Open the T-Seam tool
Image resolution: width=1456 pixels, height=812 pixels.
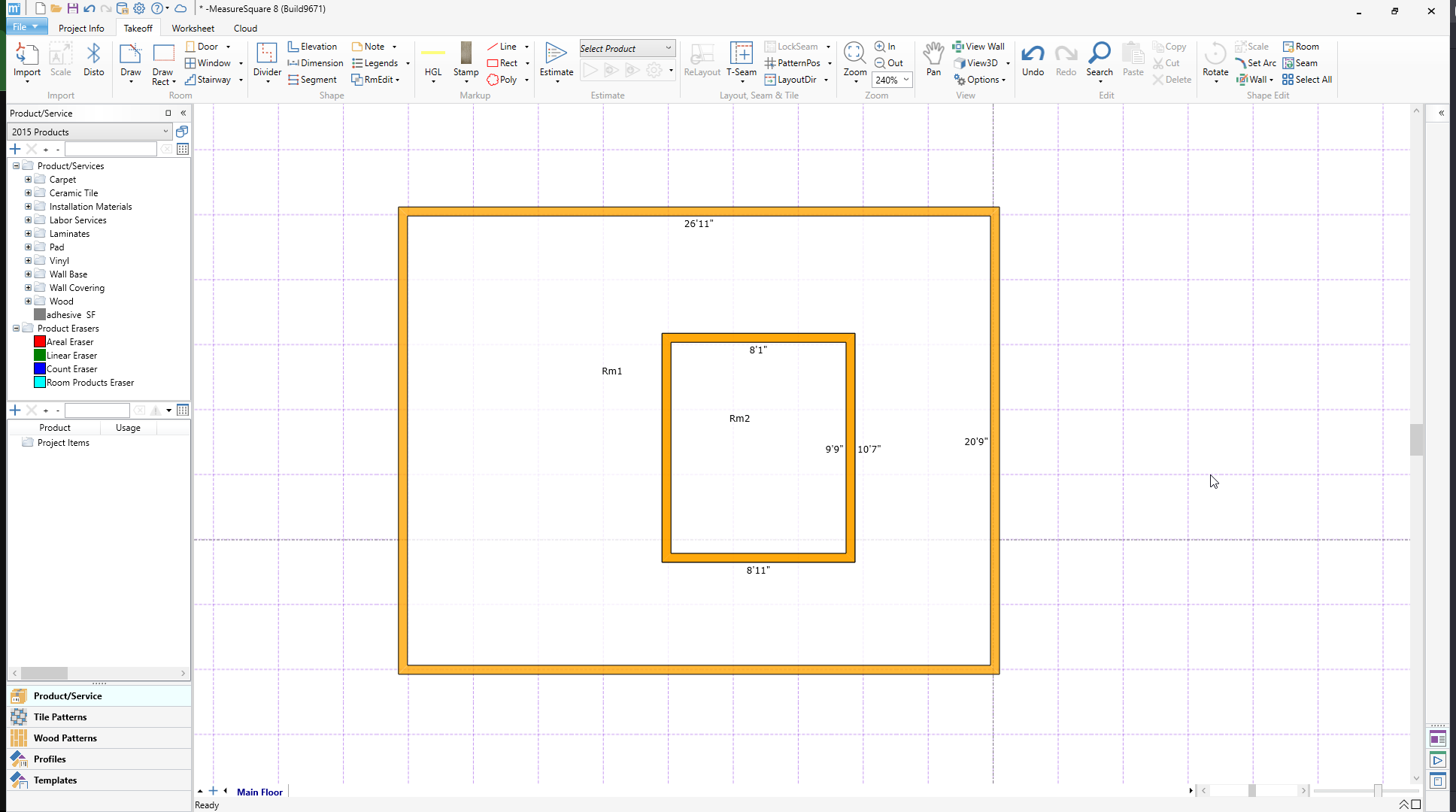(x=741, y=59)
